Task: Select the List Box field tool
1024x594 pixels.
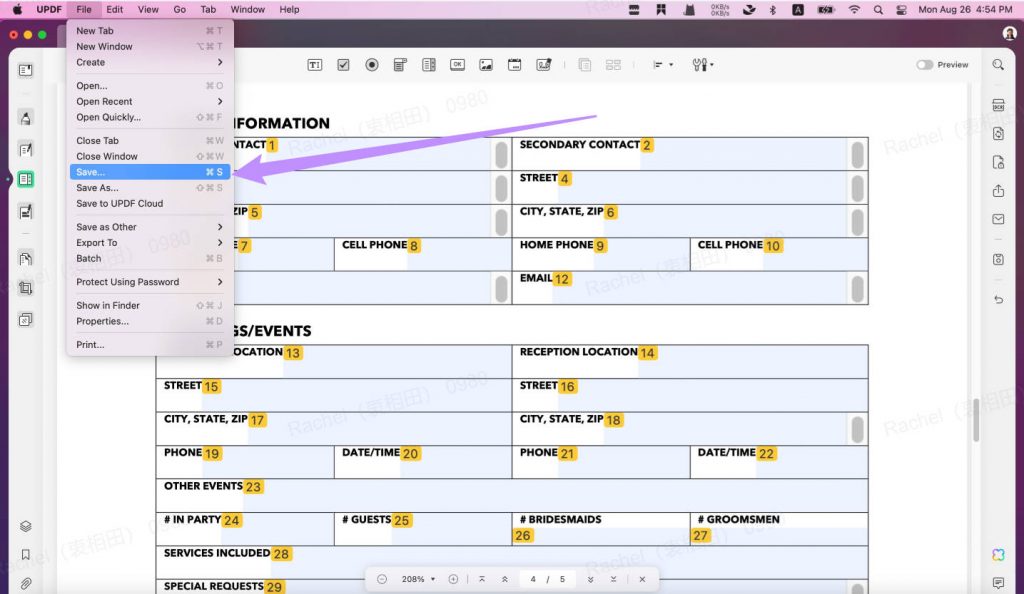Action: 429,64
